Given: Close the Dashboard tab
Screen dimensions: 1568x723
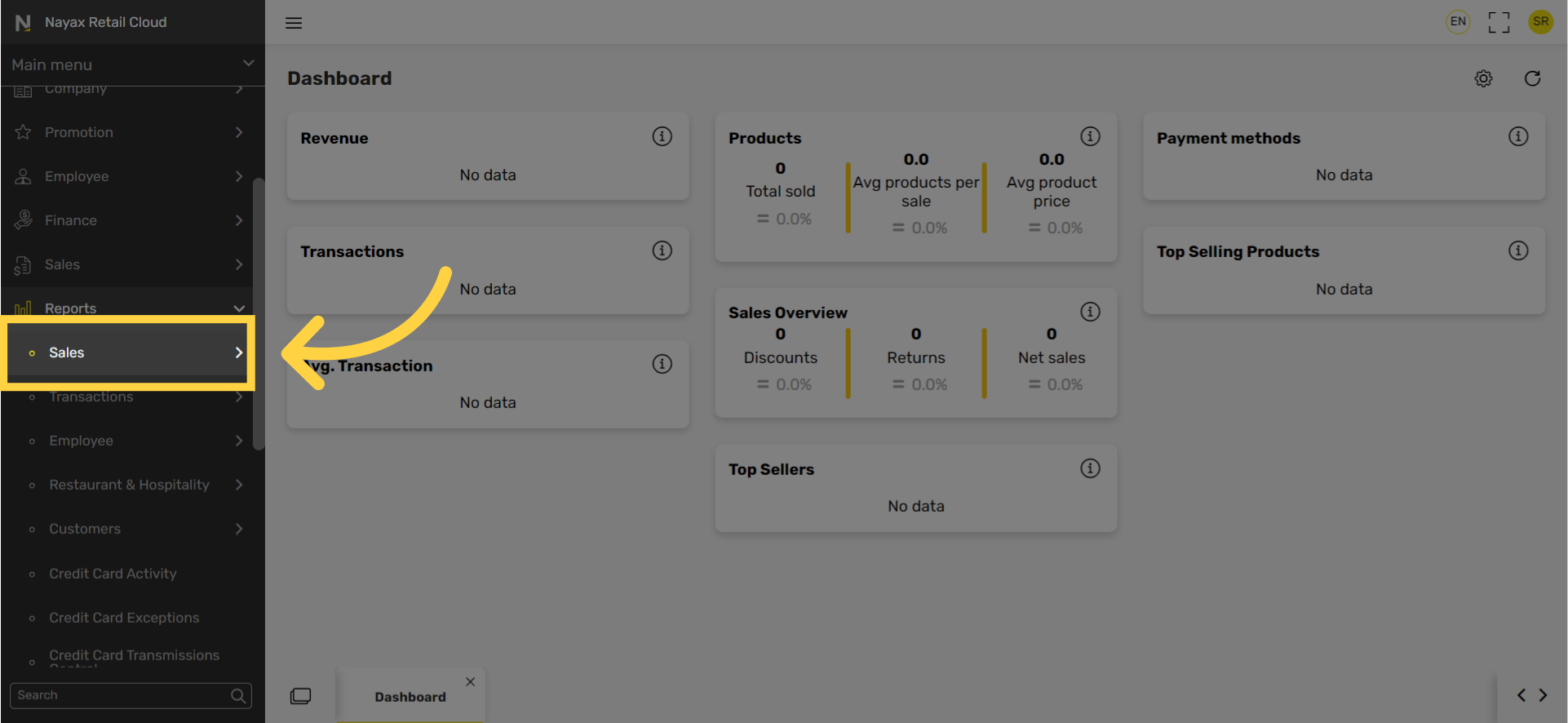Looking at the screenshot, I should tap(470, 681).
